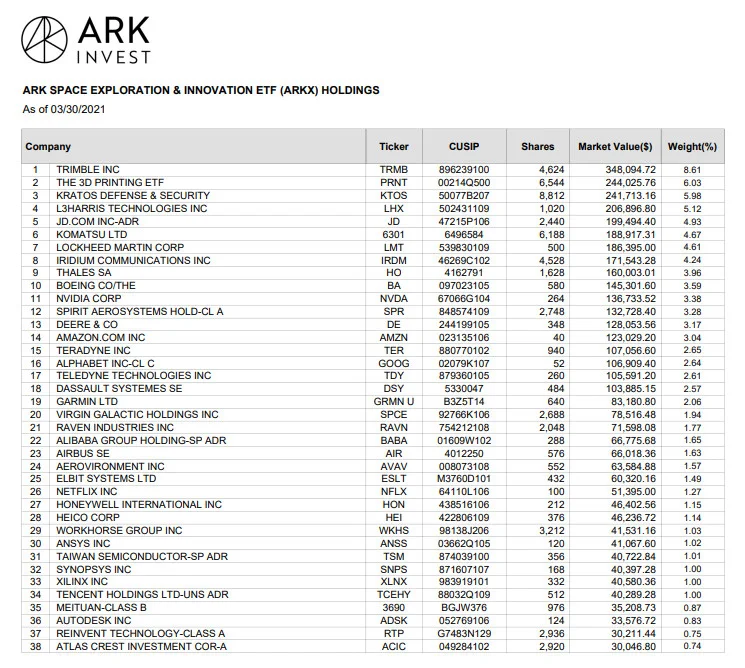Click the BOEING CO/THE company name
This screenshot has width=745, height=668.
[96, 286]
